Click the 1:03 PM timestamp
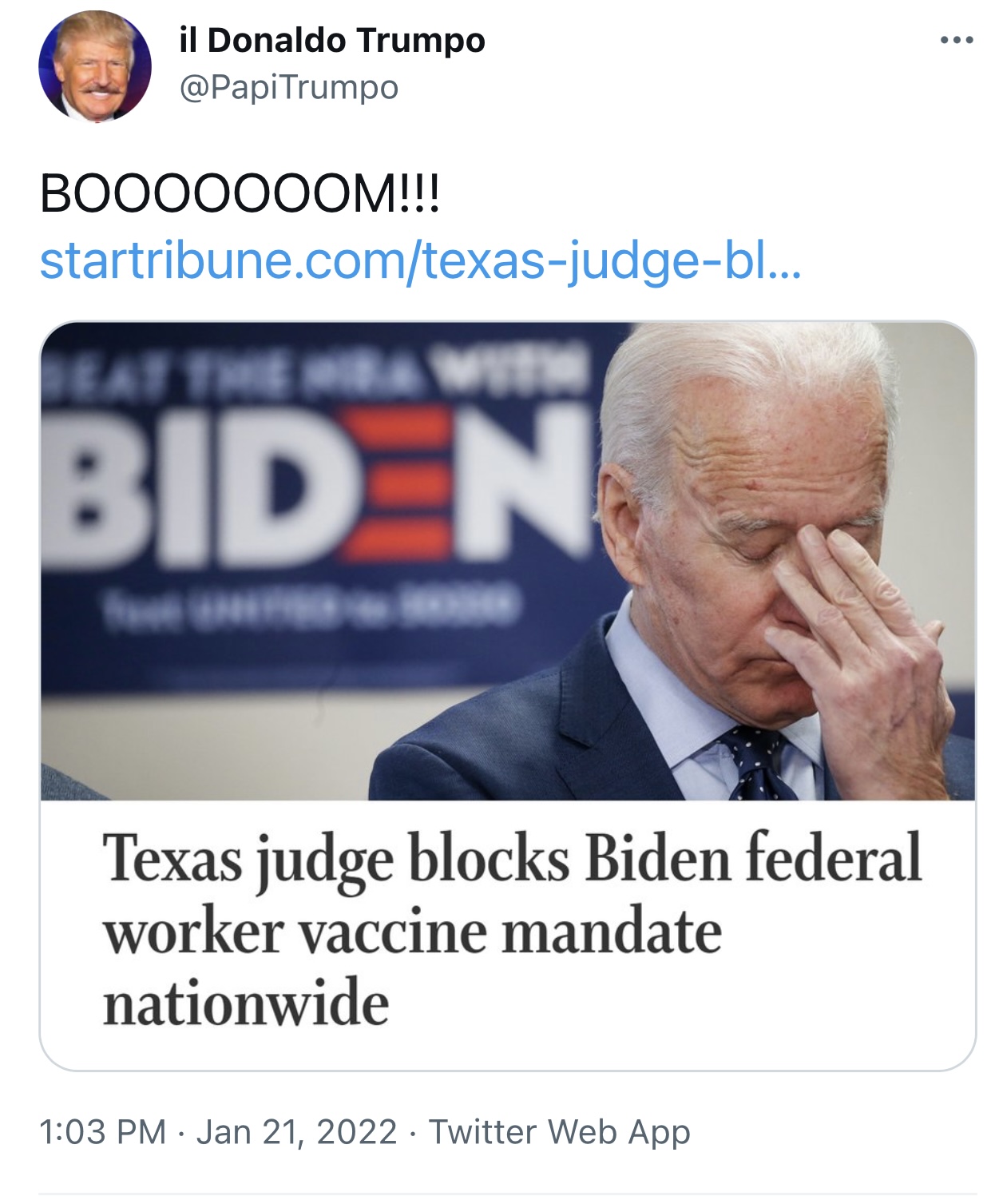The height and width of the screenshot is (1204, 991). 102,1131
